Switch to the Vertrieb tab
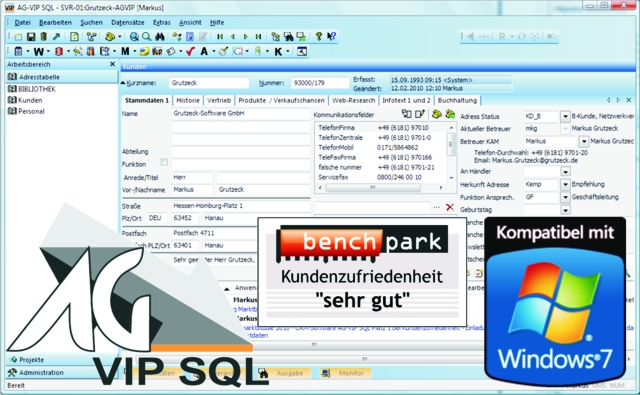The image size is (640, 395). [219, 100]
